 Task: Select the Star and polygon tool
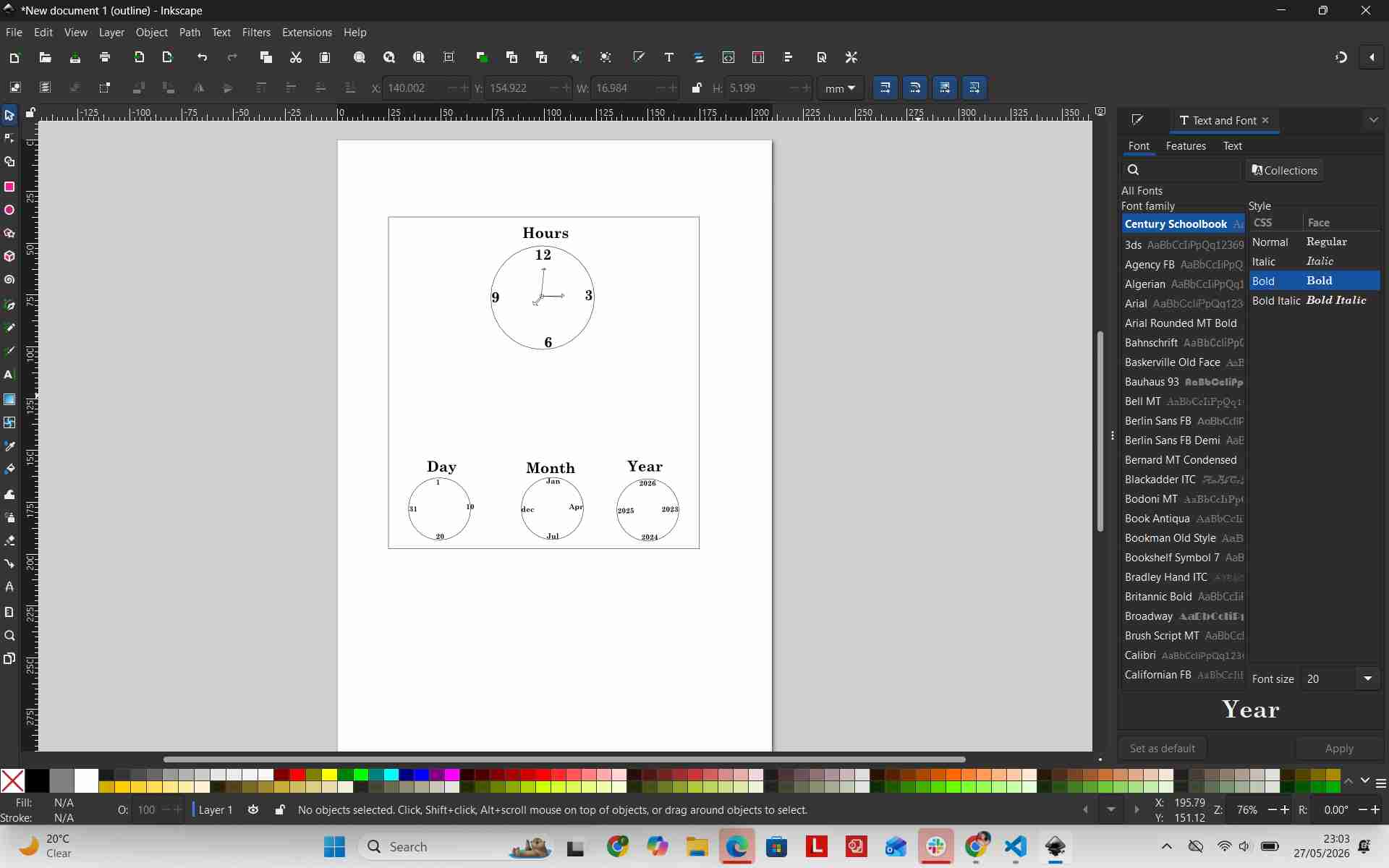(x=9, y=234)
